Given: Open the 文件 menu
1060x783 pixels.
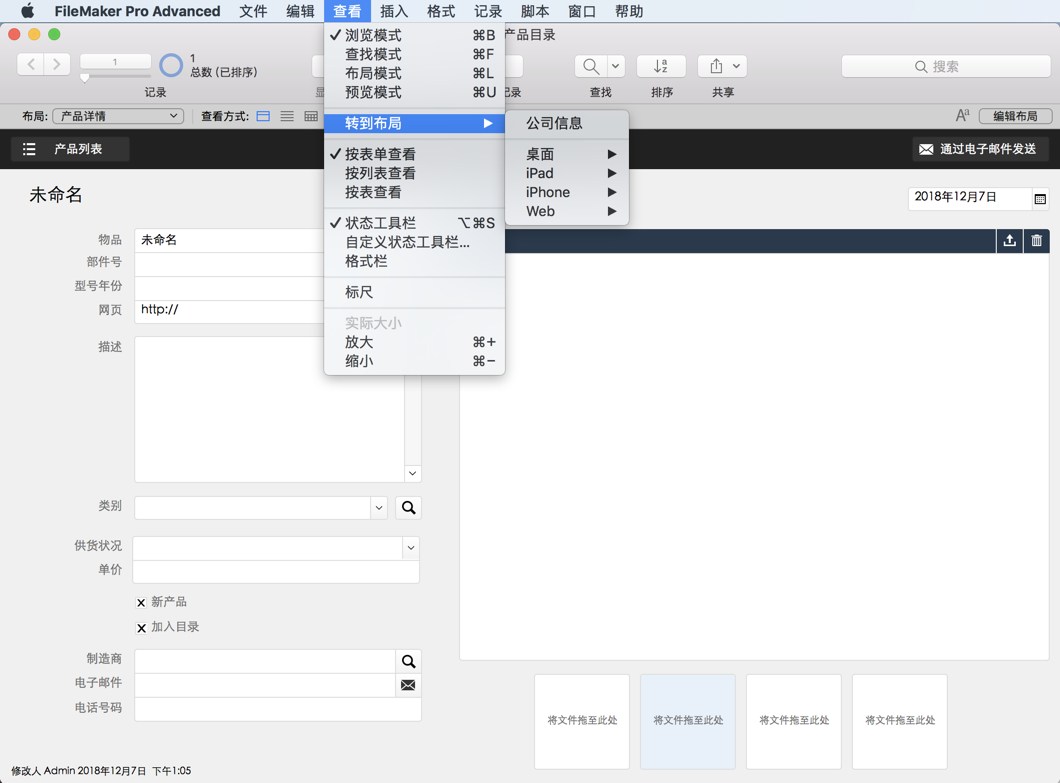Looking at the screenshot, I should click(x=254, y=11).
